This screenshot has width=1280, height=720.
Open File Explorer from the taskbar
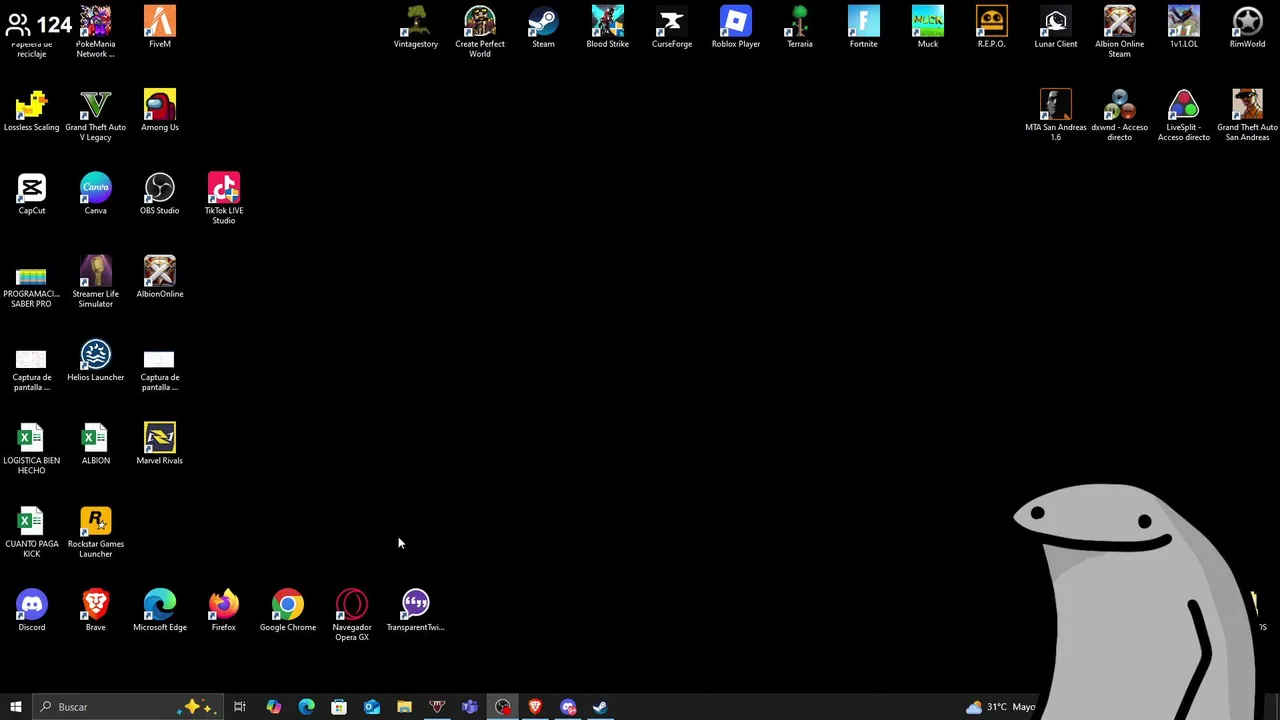404,707
